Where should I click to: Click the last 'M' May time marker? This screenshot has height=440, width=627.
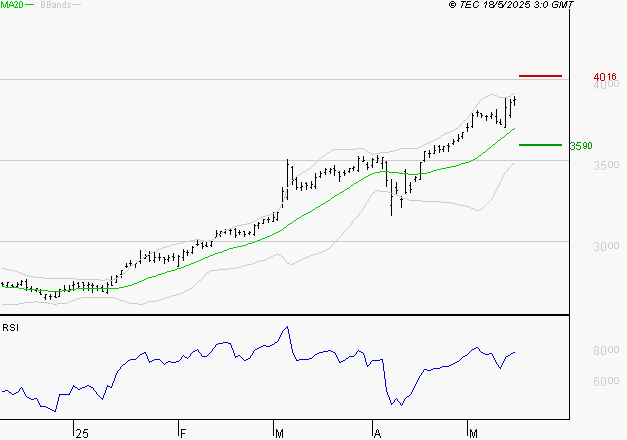pyautogui.click(x=473, y=433)
